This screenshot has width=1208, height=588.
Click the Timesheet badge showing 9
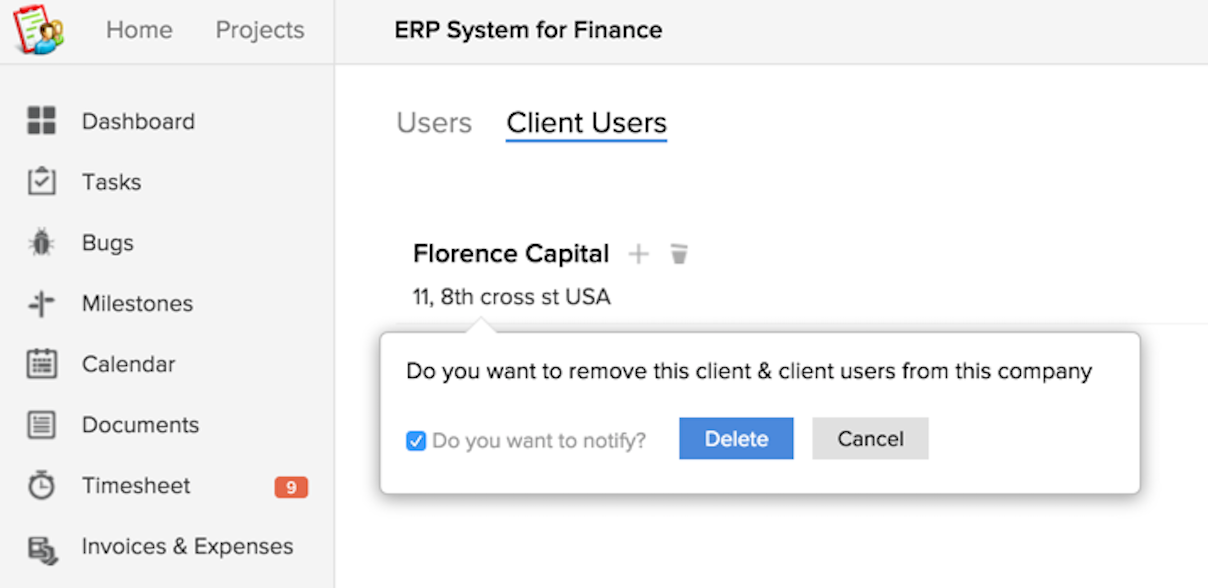(291, 487)
